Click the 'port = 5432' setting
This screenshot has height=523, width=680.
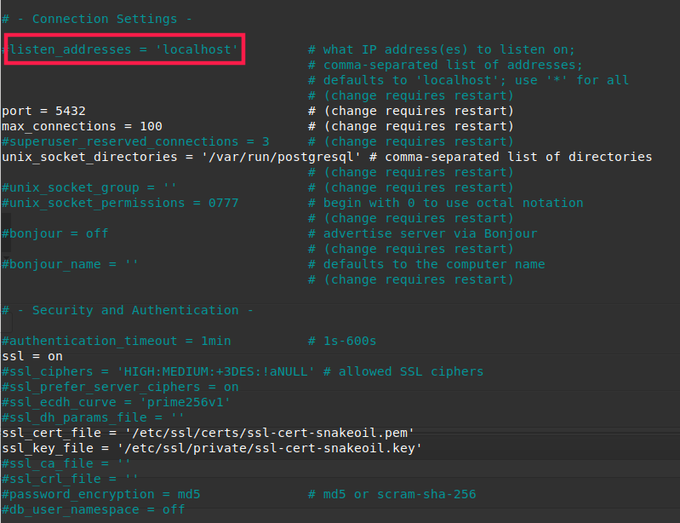[44, 111]
